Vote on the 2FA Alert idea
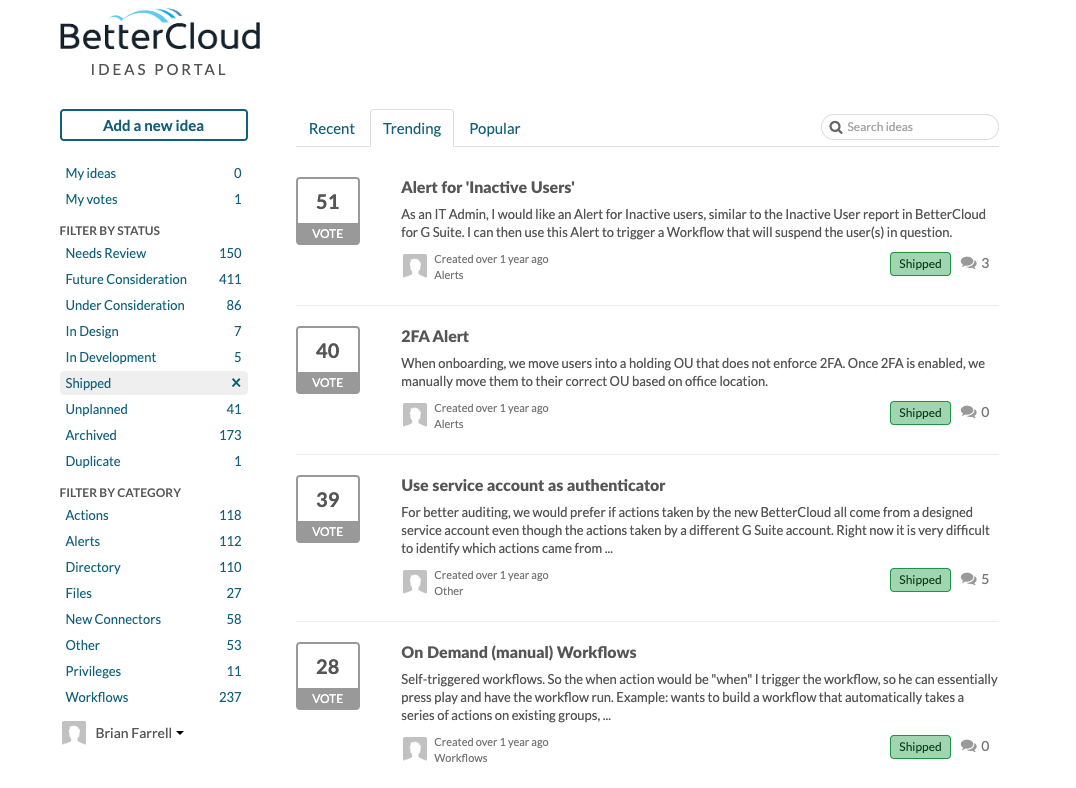 point(327,382)
